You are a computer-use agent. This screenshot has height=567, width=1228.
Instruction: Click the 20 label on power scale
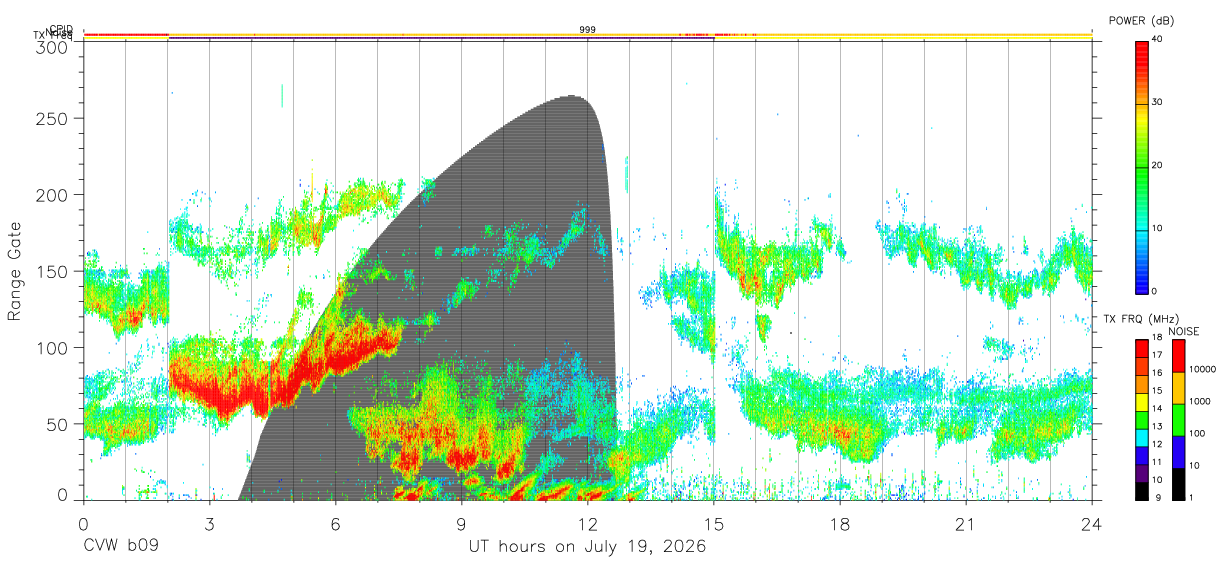coord(1159,165)
